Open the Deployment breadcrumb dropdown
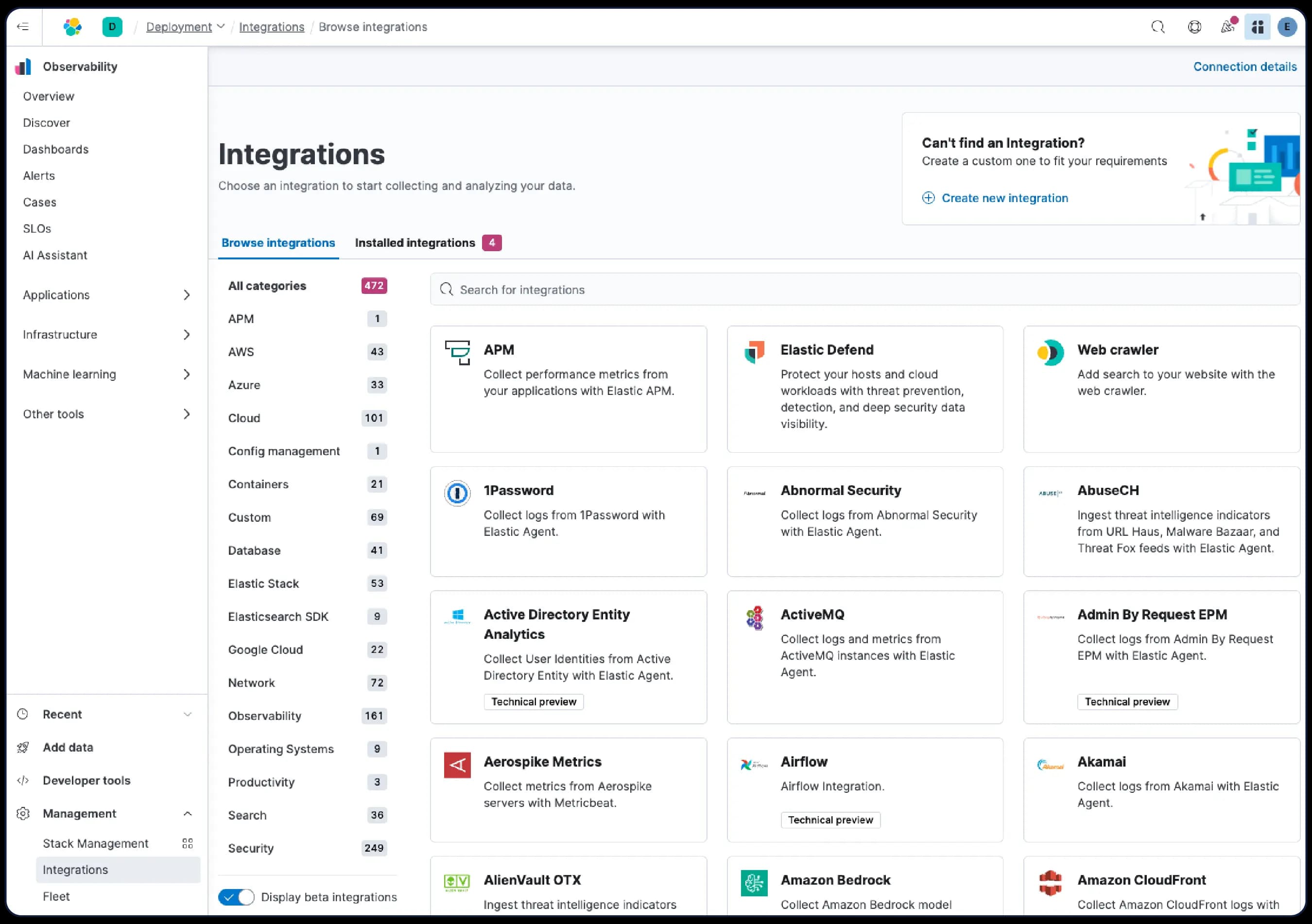The image size is (1312, 924). 185,27
